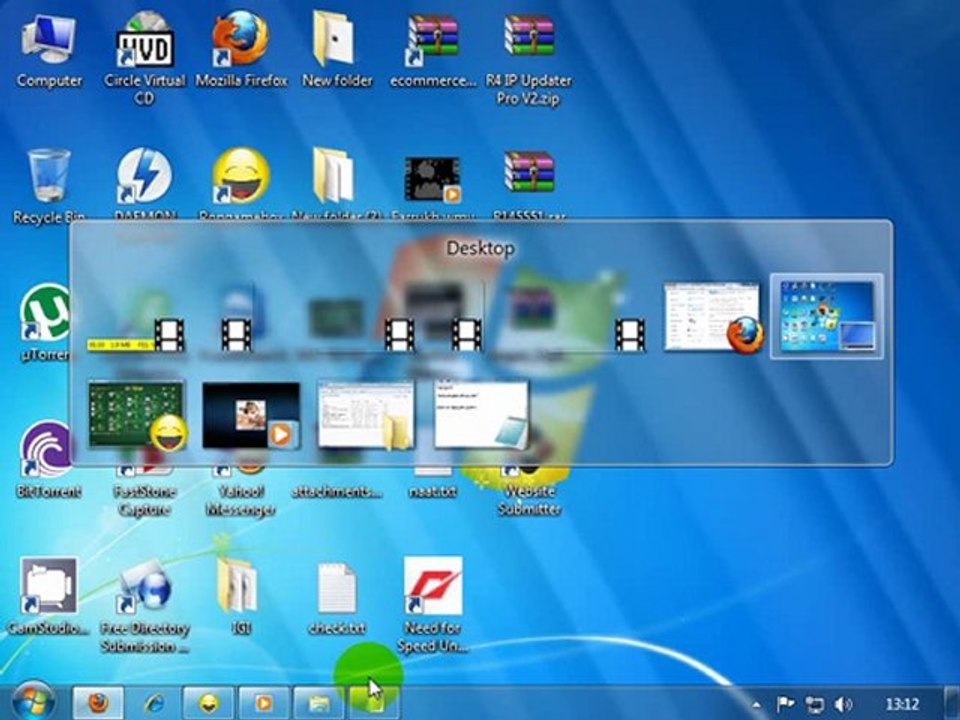Switch to the smiley game window thumbnail
The width and height of the screenshot is (960, 720).
[x=137, y=415]
